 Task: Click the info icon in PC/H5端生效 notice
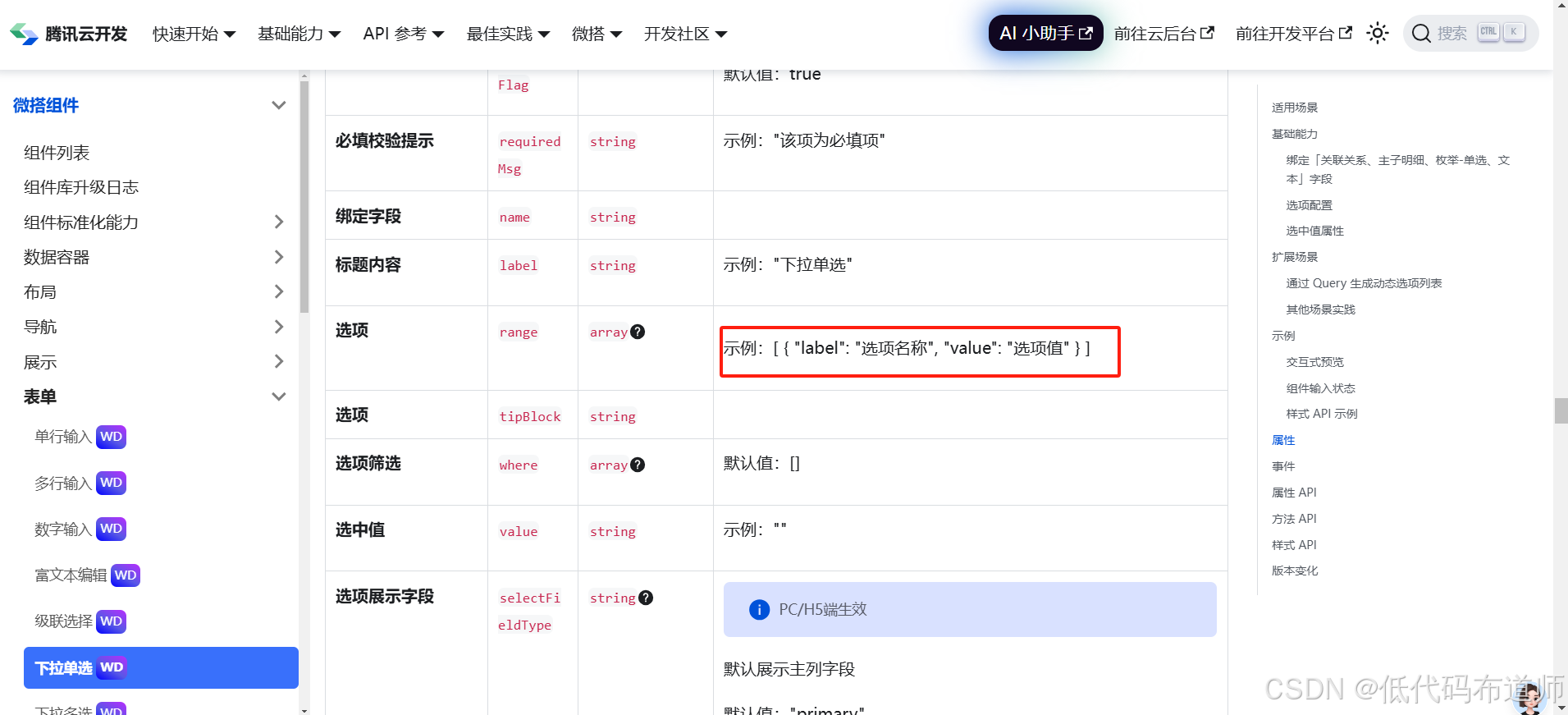[x=760, y=610]
